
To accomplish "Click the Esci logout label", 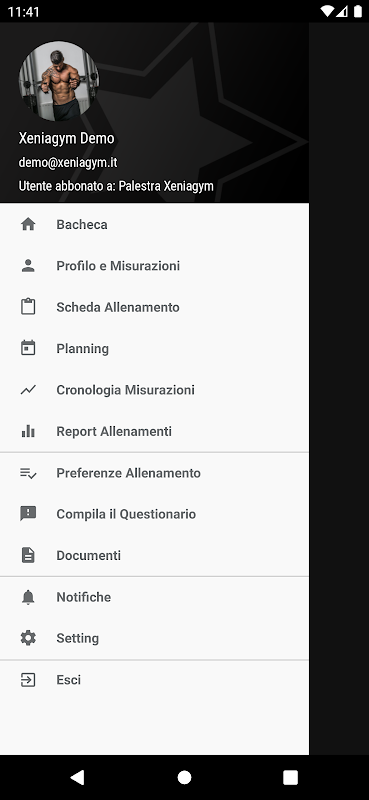I will 68,680.
